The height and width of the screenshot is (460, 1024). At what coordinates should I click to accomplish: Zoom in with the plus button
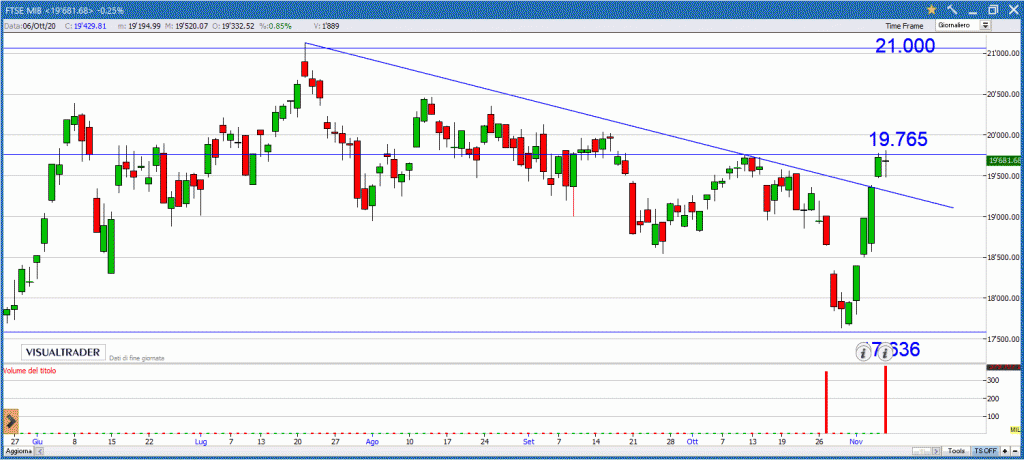click(1005, 451)
